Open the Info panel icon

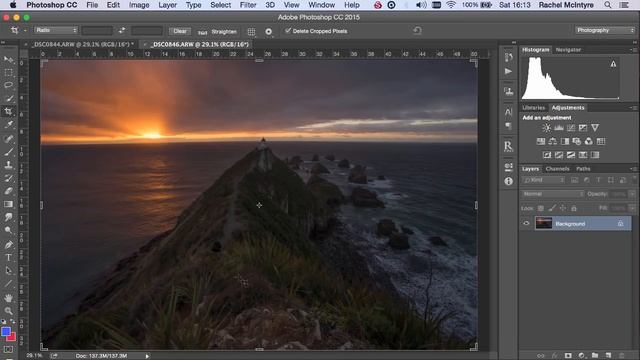point(509,181)
